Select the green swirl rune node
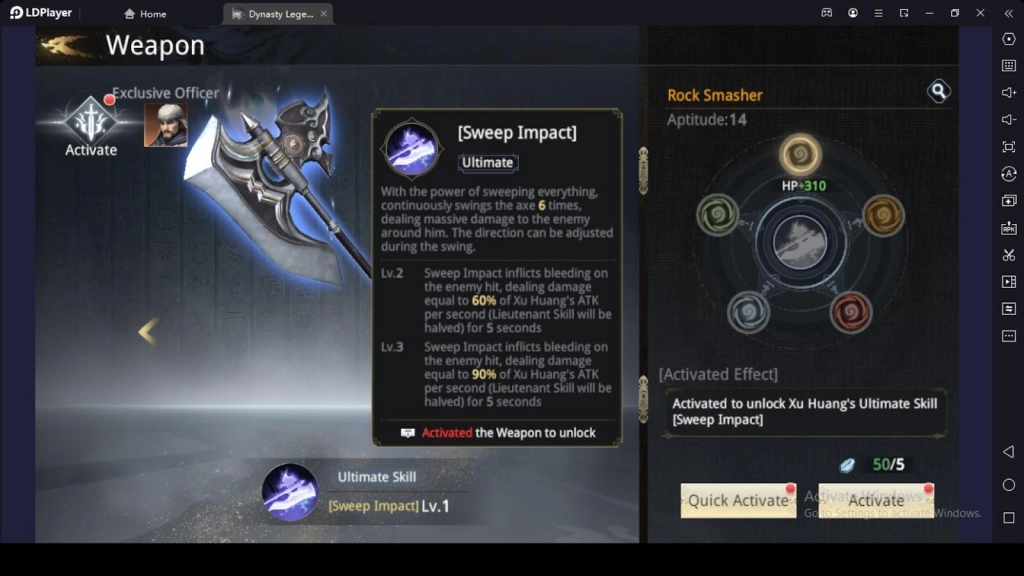Screen dimensions: 1024x576 (x=718, y=214)
